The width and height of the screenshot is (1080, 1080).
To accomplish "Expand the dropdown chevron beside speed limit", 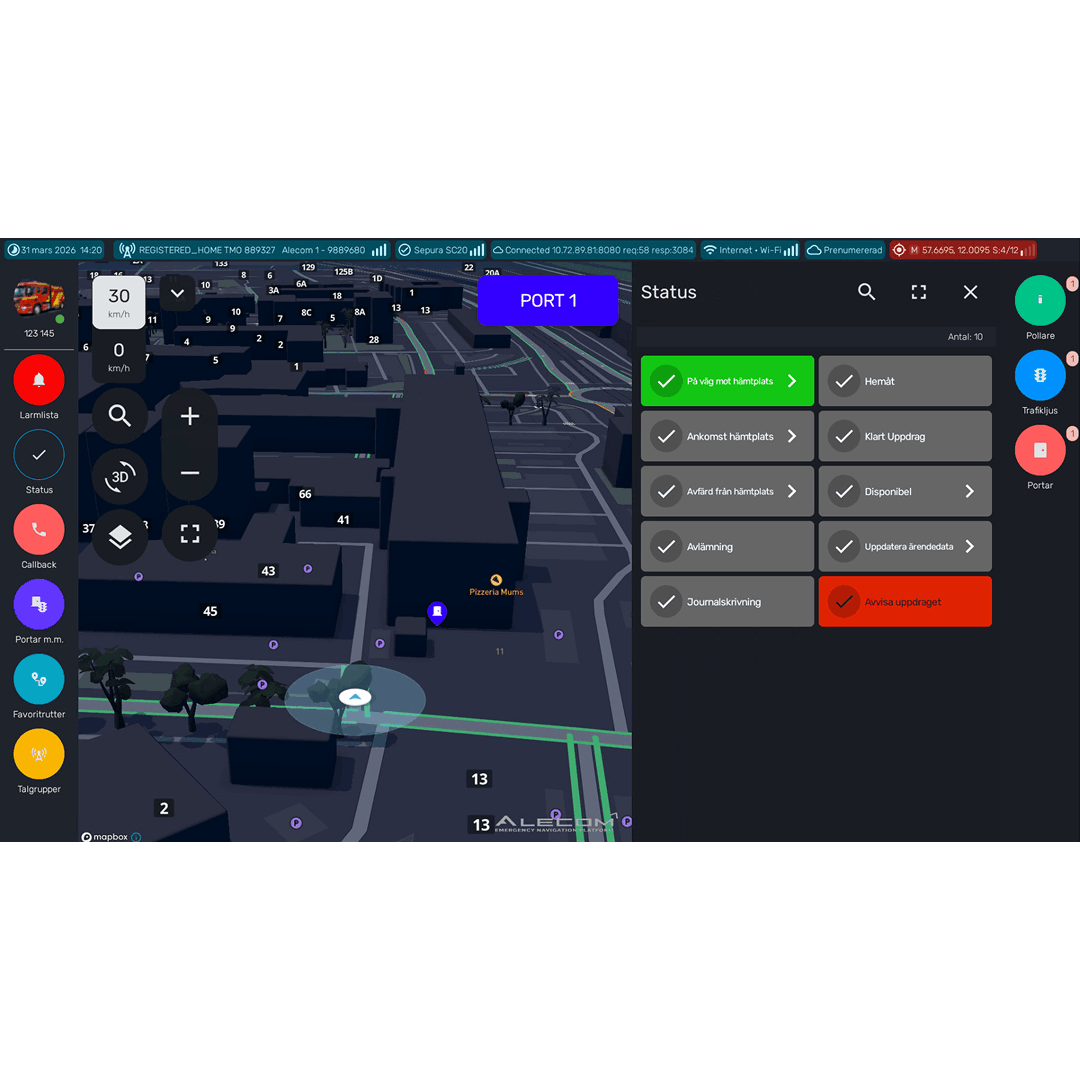I will click(177, 293).
